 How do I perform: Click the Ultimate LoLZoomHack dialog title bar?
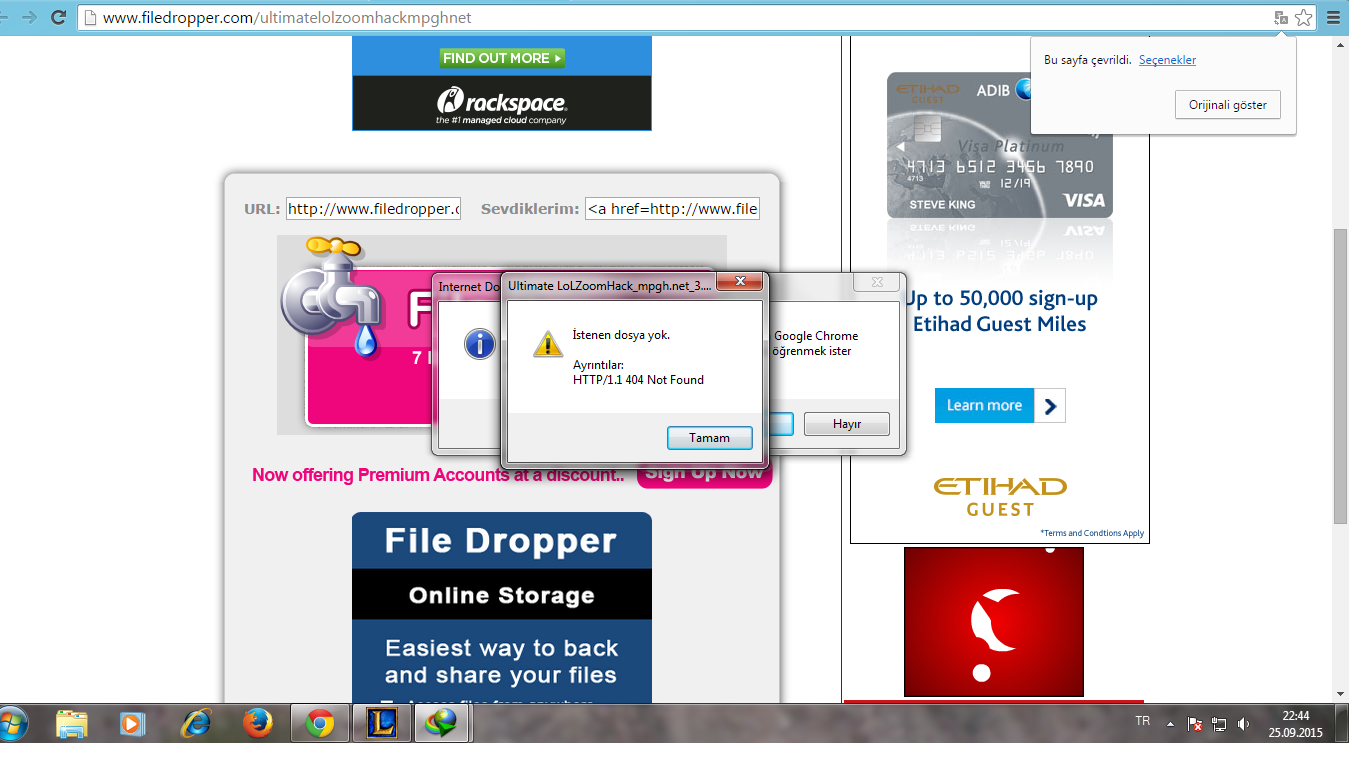coord(610,285)
